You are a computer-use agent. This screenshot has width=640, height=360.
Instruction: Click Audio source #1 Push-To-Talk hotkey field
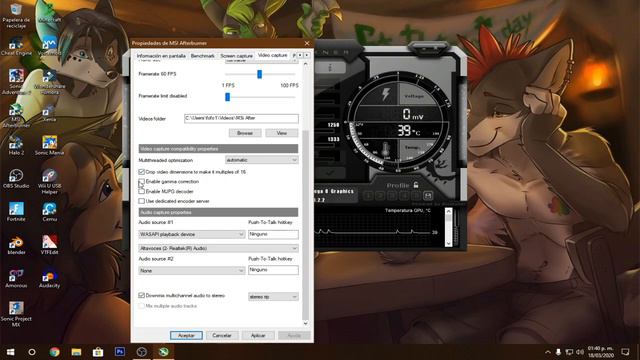[273, 234]
